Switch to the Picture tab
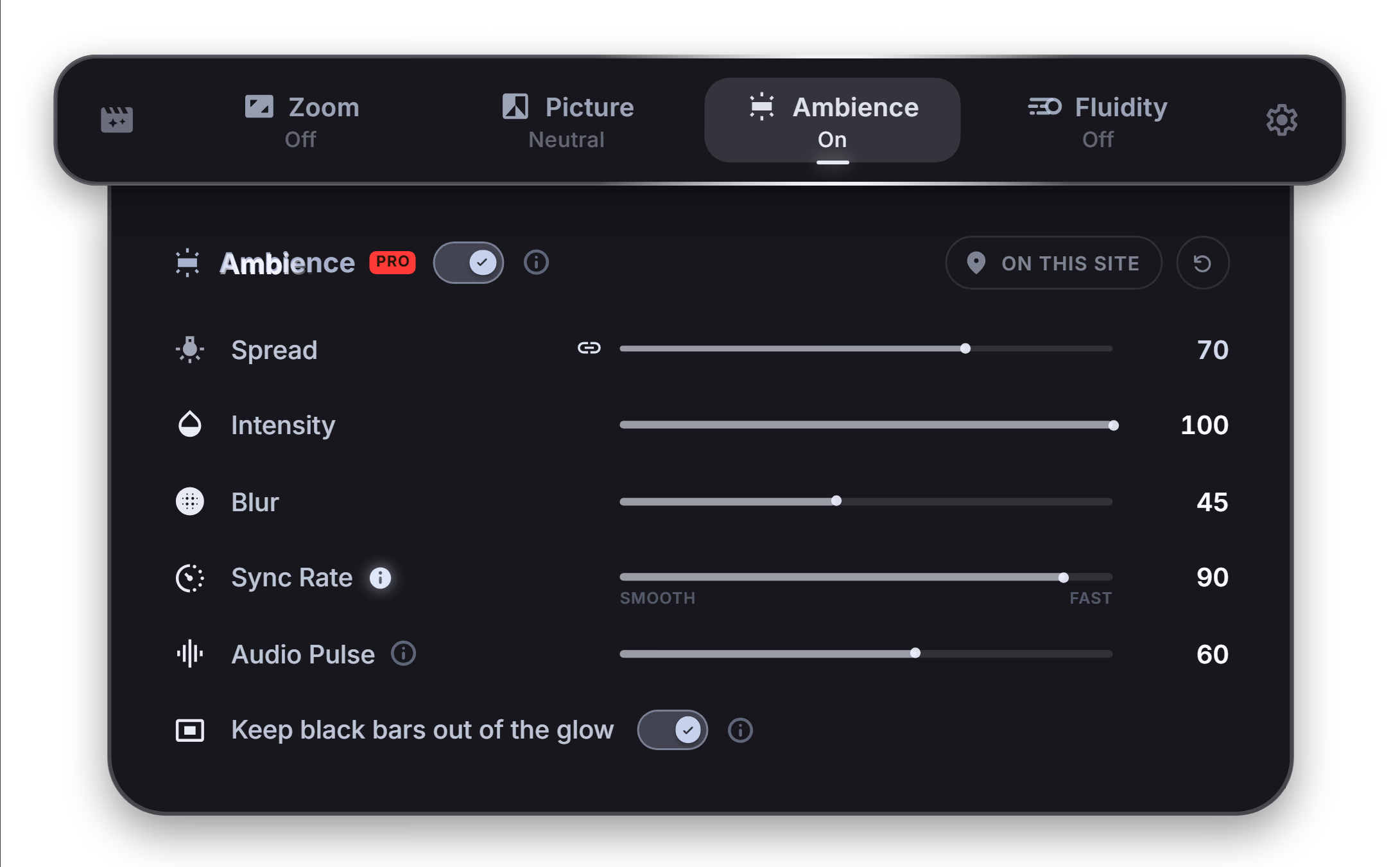Viewport: 1400px width, 867px height. (x=567, y=121)
